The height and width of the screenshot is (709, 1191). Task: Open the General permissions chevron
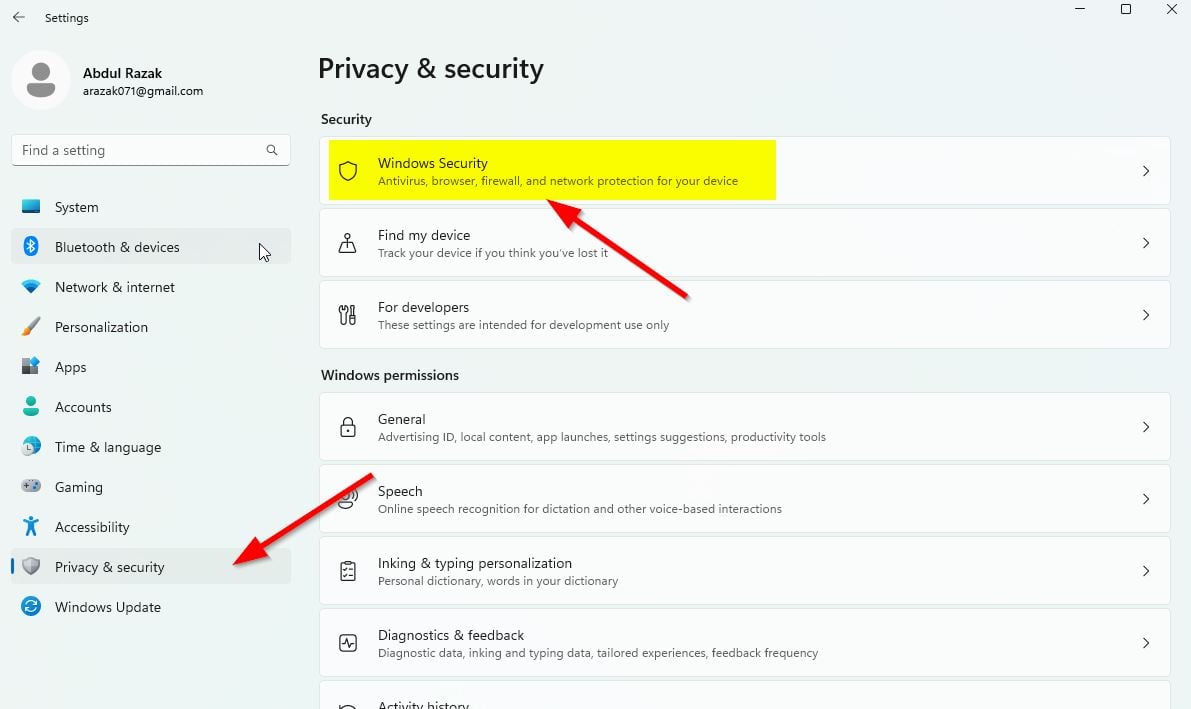pyautogui.click(x=1146, y=427)
